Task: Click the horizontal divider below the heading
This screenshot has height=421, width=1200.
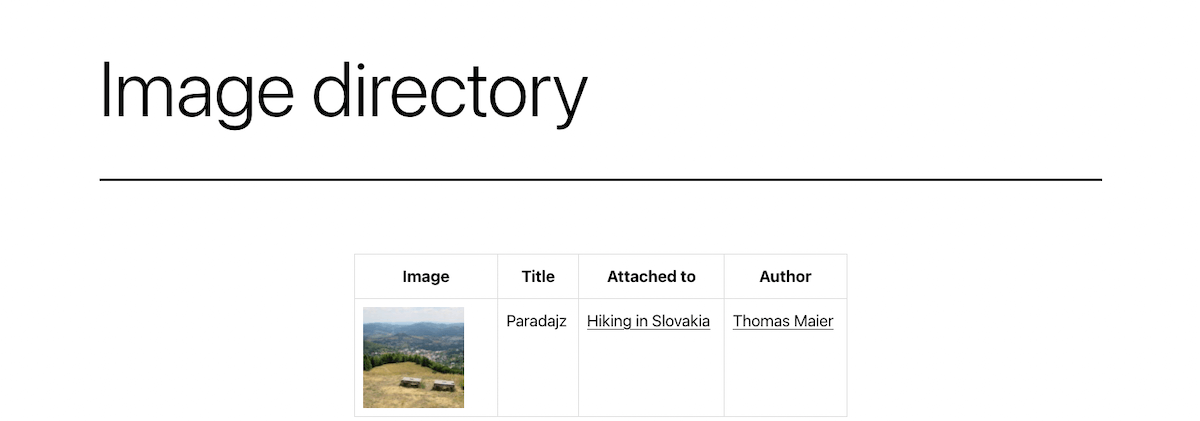Action: pyautogui.click(x=600, y=180)
